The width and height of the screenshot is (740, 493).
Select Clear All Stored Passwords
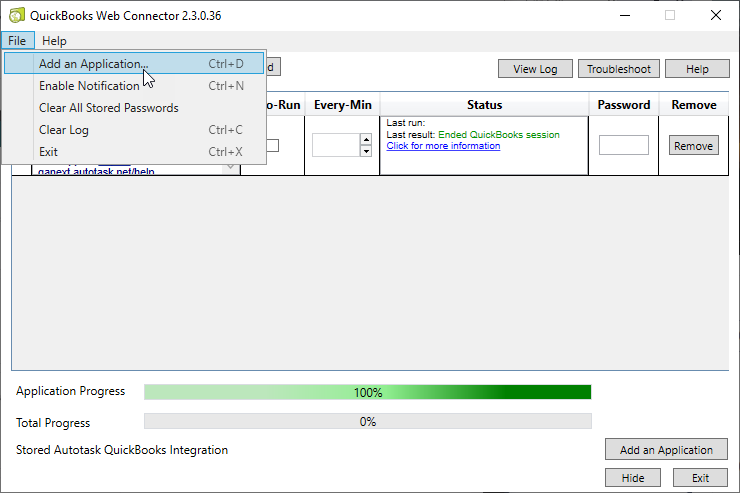(x=108, y=108)
